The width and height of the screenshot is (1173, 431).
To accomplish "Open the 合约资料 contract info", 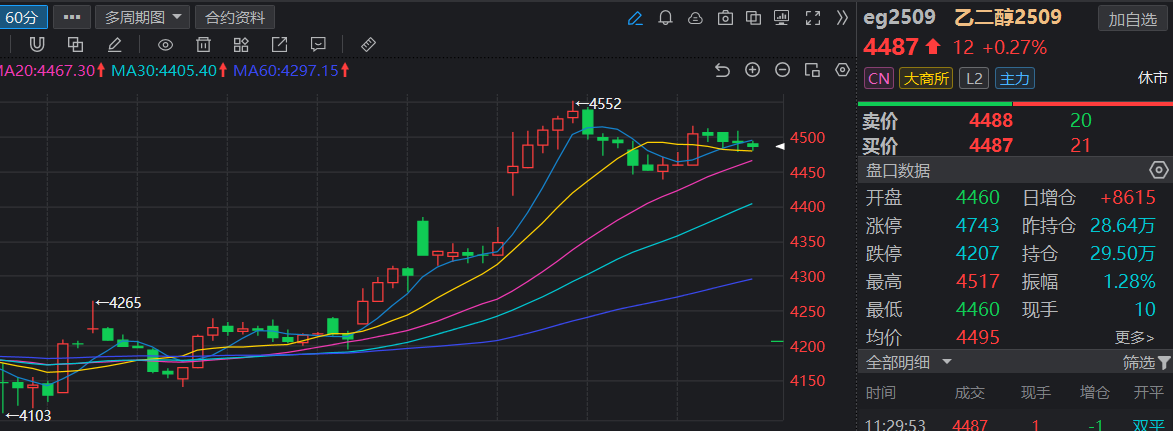I will pyautogui.click(x=235, y=16).
